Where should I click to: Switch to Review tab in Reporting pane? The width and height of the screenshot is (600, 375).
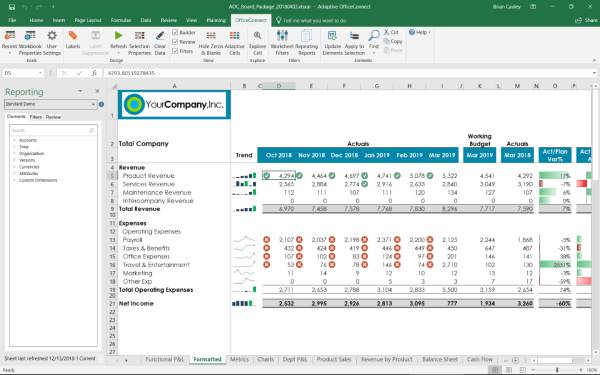tap(53, 117)
